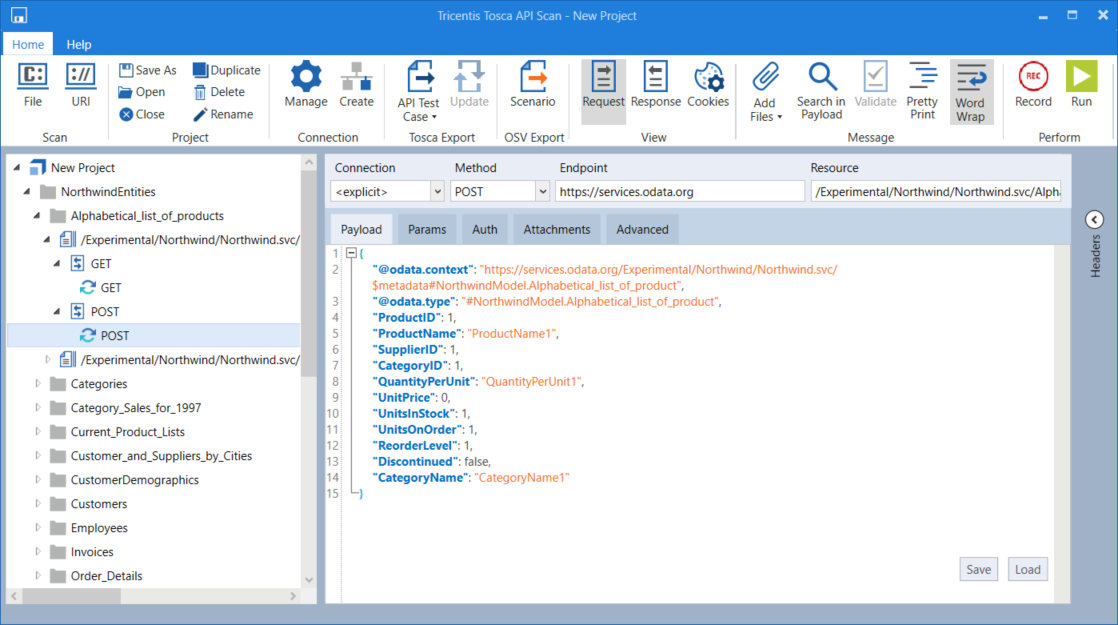The height and width of the screenshot is (625, 1118).
Task: Expand the Categories folder
Action: 39,384
